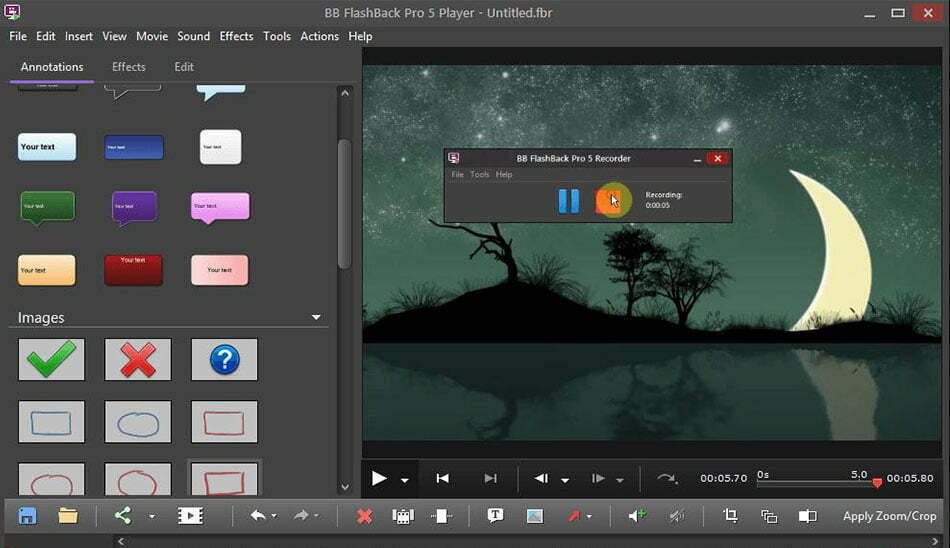
Task: Jump to the start of the movie
Action: click(442, 478)
